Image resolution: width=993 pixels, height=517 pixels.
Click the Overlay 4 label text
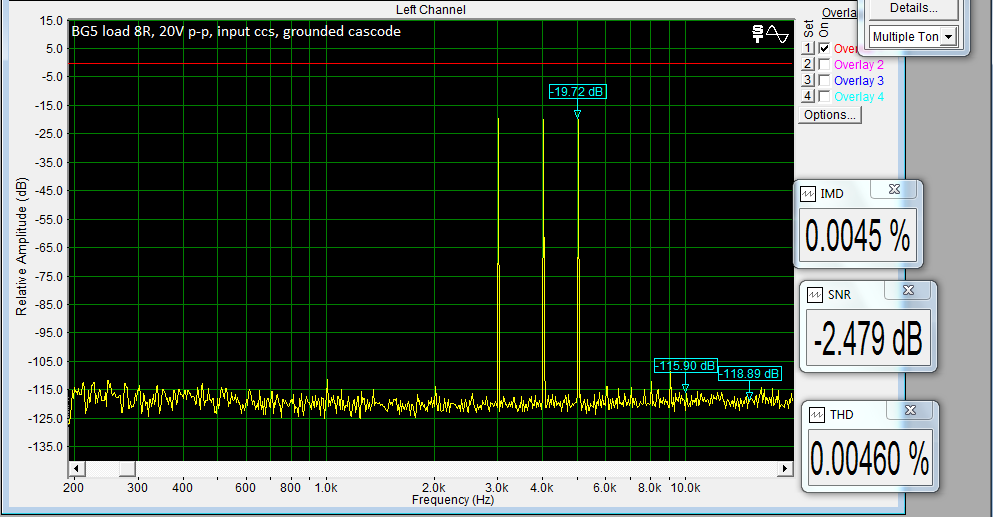tap(859, 96)
